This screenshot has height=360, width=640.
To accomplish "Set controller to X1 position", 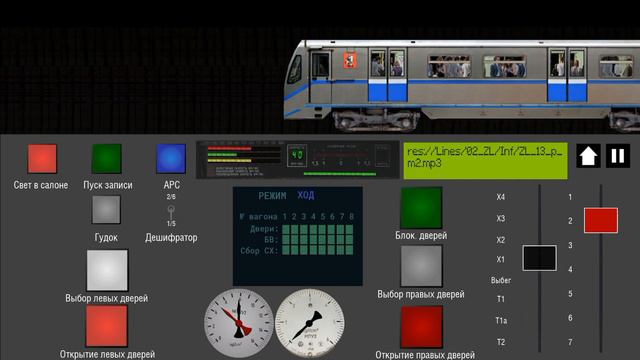I will coord(501,260).
